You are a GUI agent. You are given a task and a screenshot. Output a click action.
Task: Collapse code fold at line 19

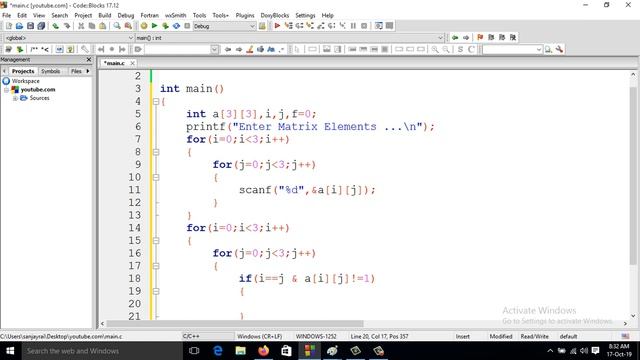click(x=156, y=291)
